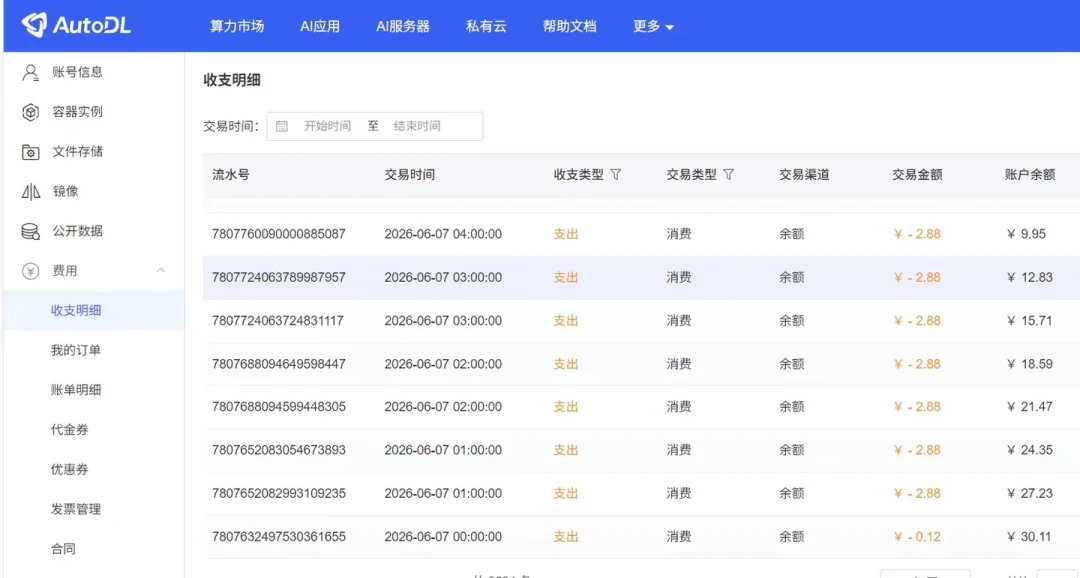Image resolution: width=1080 pixels, height=578 pixels.
Task: Select serial number 7807652082993109235
Action: tap(279, 494)
